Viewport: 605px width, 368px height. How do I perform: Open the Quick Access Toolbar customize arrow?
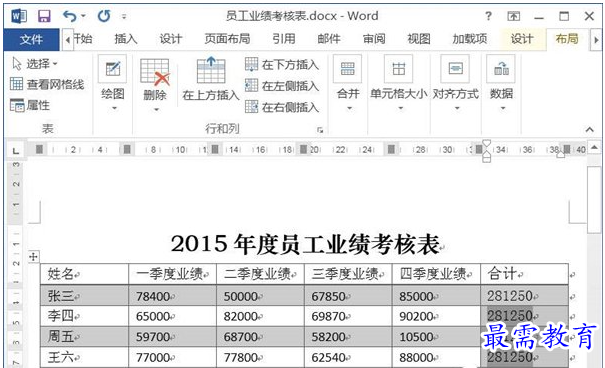pyautogui.click(x=124, y=17)
